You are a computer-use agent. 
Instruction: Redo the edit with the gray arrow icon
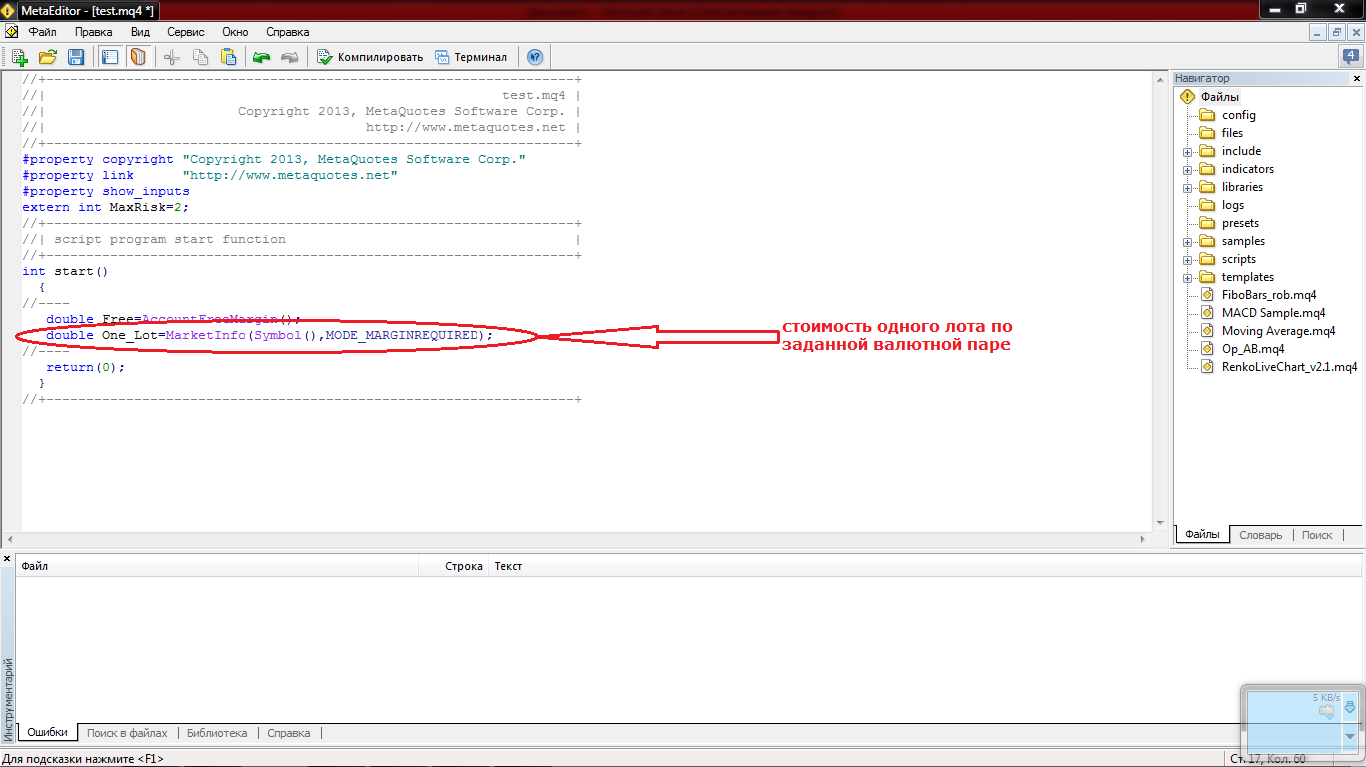click(x=289, y=57)
